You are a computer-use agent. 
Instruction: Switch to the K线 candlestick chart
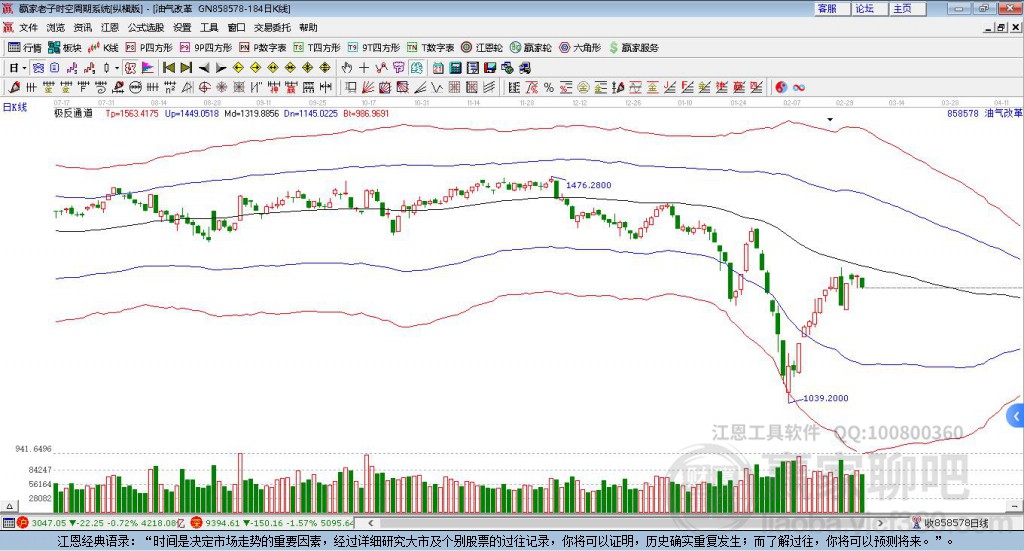[x=103, y=48]
